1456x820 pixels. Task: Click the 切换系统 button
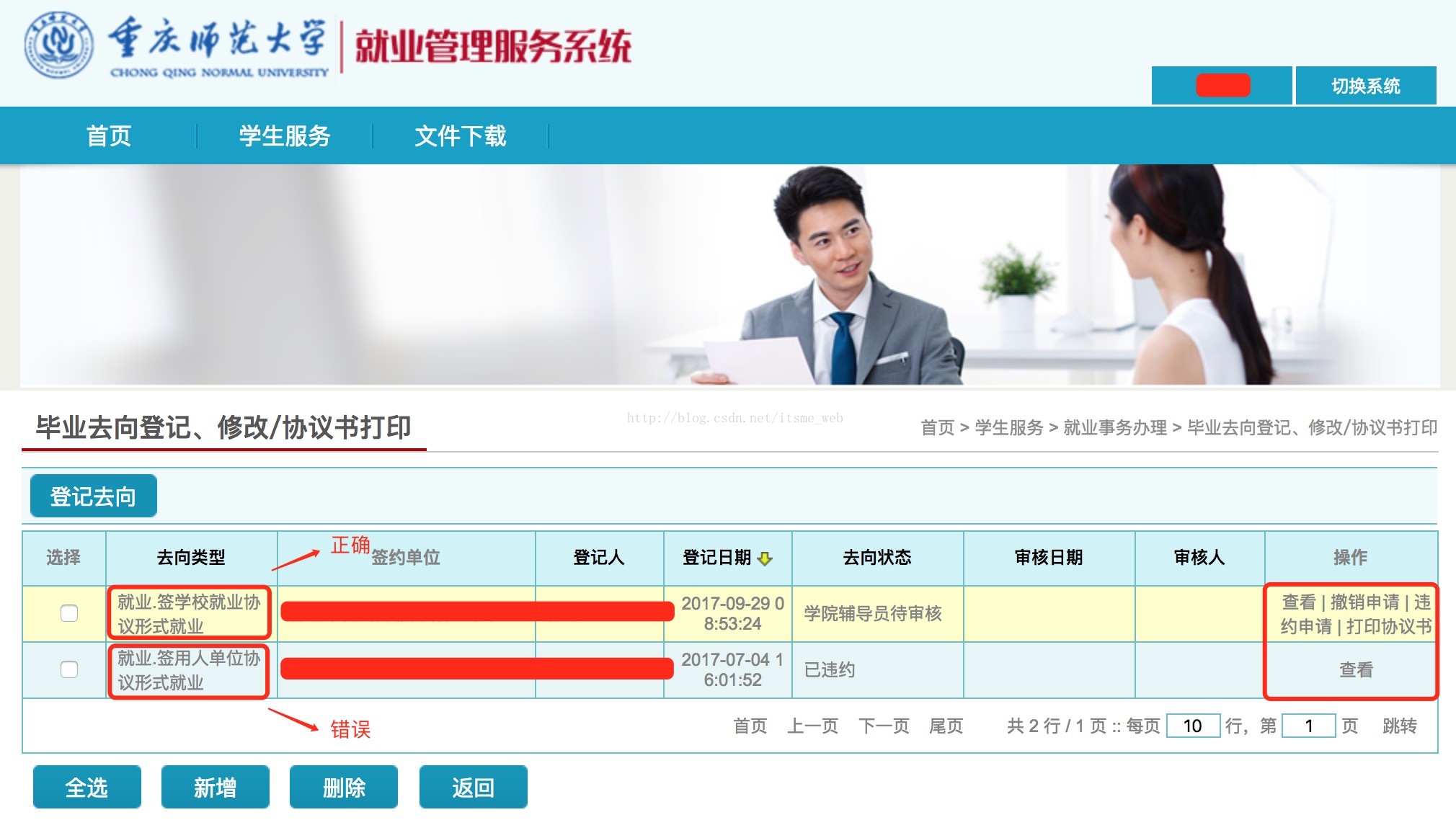pos(1365,86)
